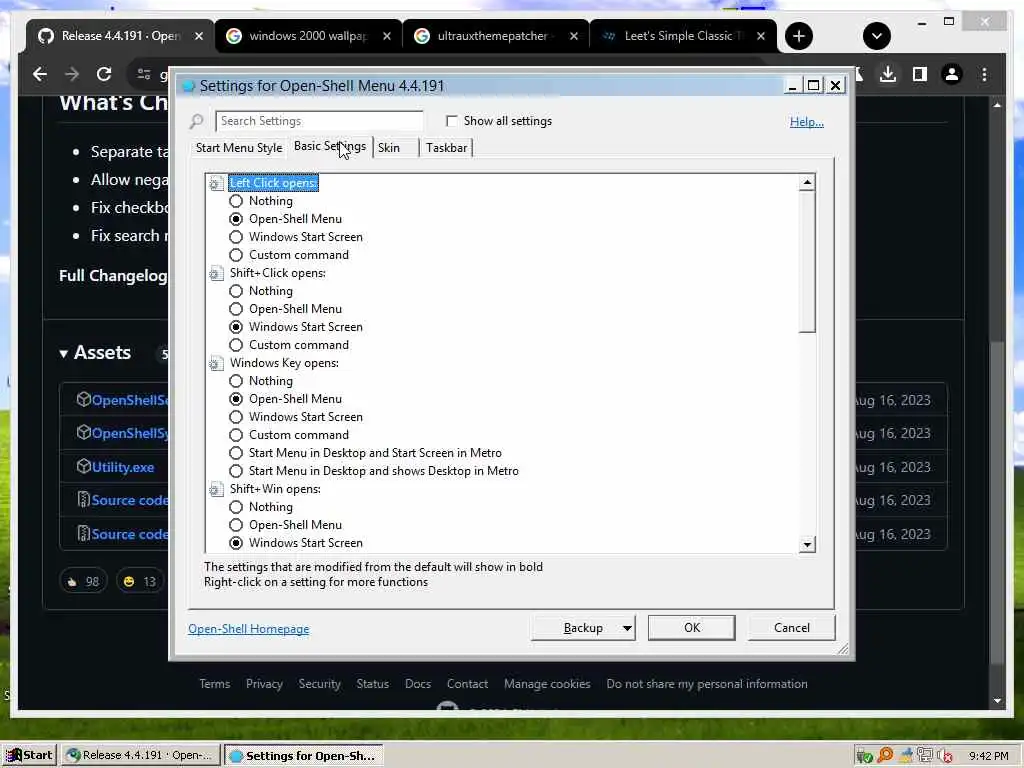Click the orange magnifier tray icon
The image size is (1024, 768).
pos(885,756)
